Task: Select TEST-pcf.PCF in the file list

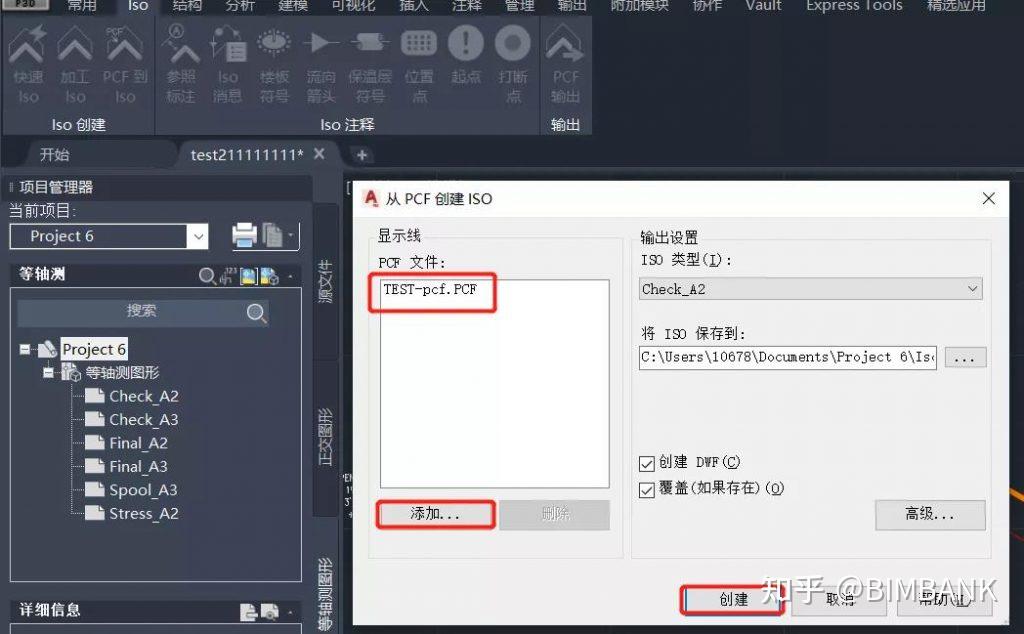Action: 431,293
